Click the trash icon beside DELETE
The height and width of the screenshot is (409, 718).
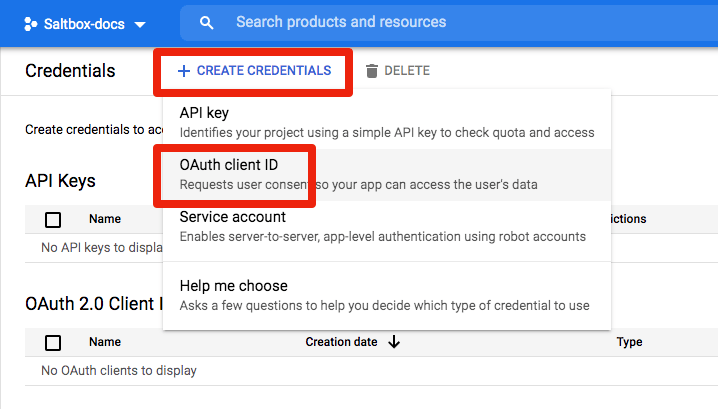click(372, 71)
